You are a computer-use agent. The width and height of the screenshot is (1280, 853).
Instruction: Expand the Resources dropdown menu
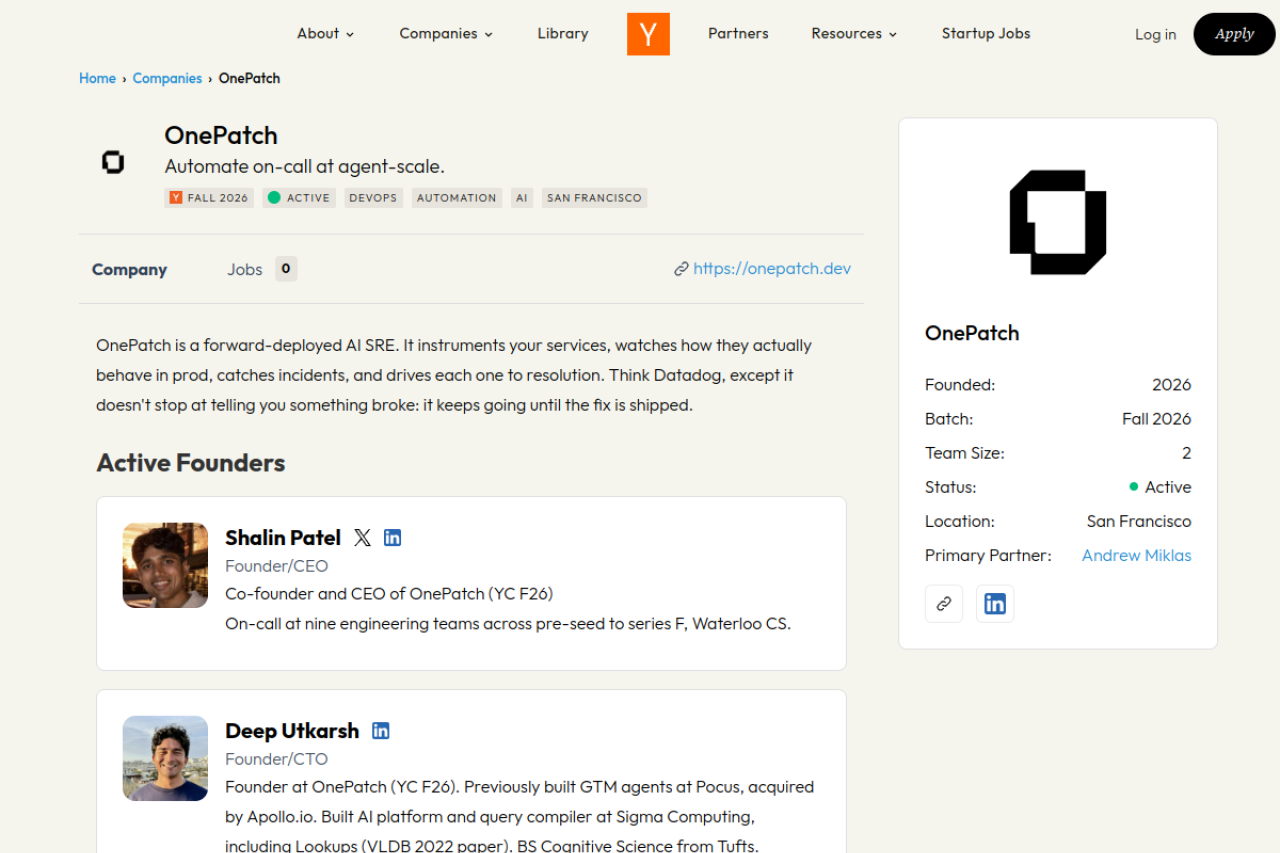(854, 34)
